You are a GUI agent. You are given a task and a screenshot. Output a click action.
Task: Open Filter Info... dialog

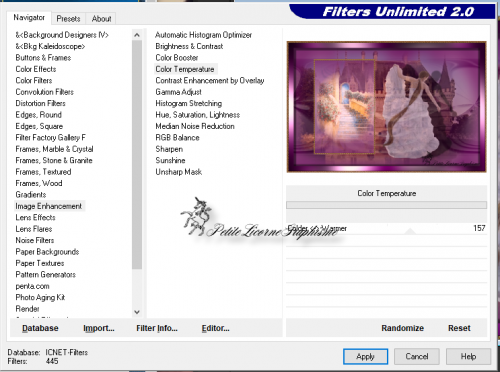coord(157,328)
